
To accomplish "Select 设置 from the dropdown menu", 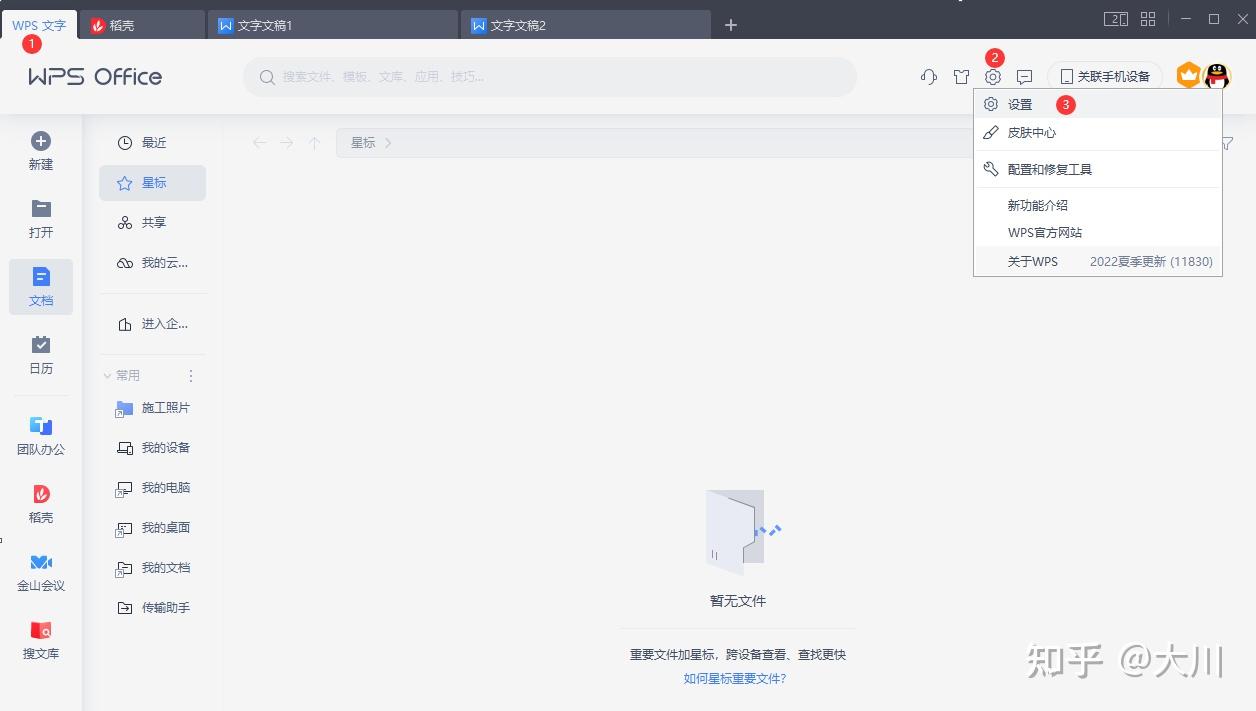I will pyautogui.click(x=1097, y=104).
